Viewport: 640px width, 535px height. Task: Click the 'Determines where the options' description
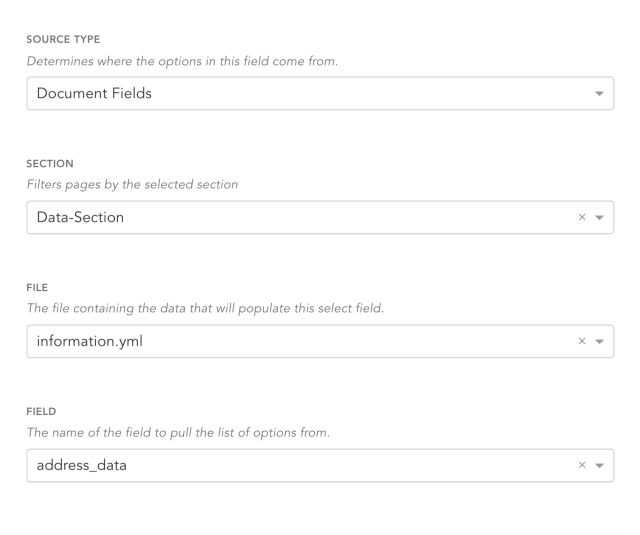pos(182,61)
